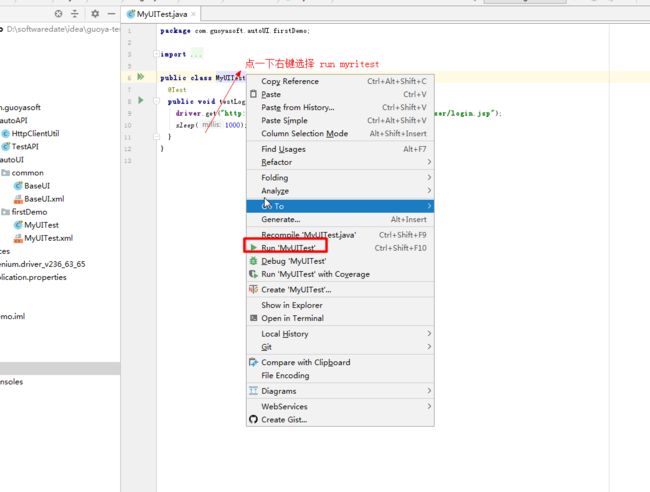Select Run 'MyUITest' with Coverage
This screenshot has width=650, height=492.
pyautogui.click(x=340, y=274)
